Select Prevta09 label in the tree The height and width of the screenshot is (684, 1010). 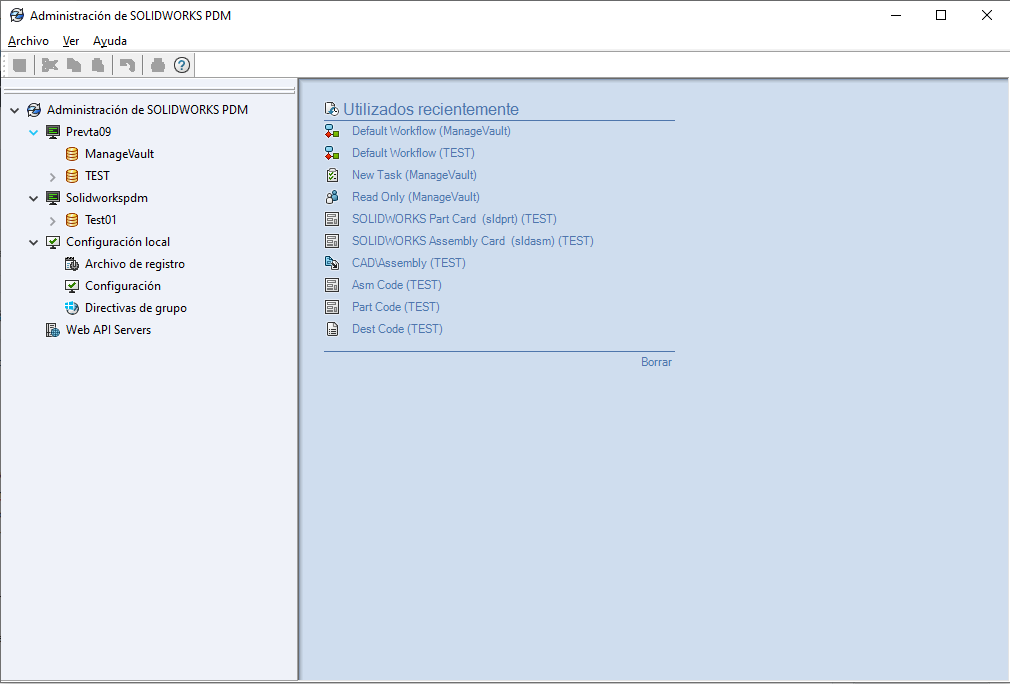pos(88,132)
